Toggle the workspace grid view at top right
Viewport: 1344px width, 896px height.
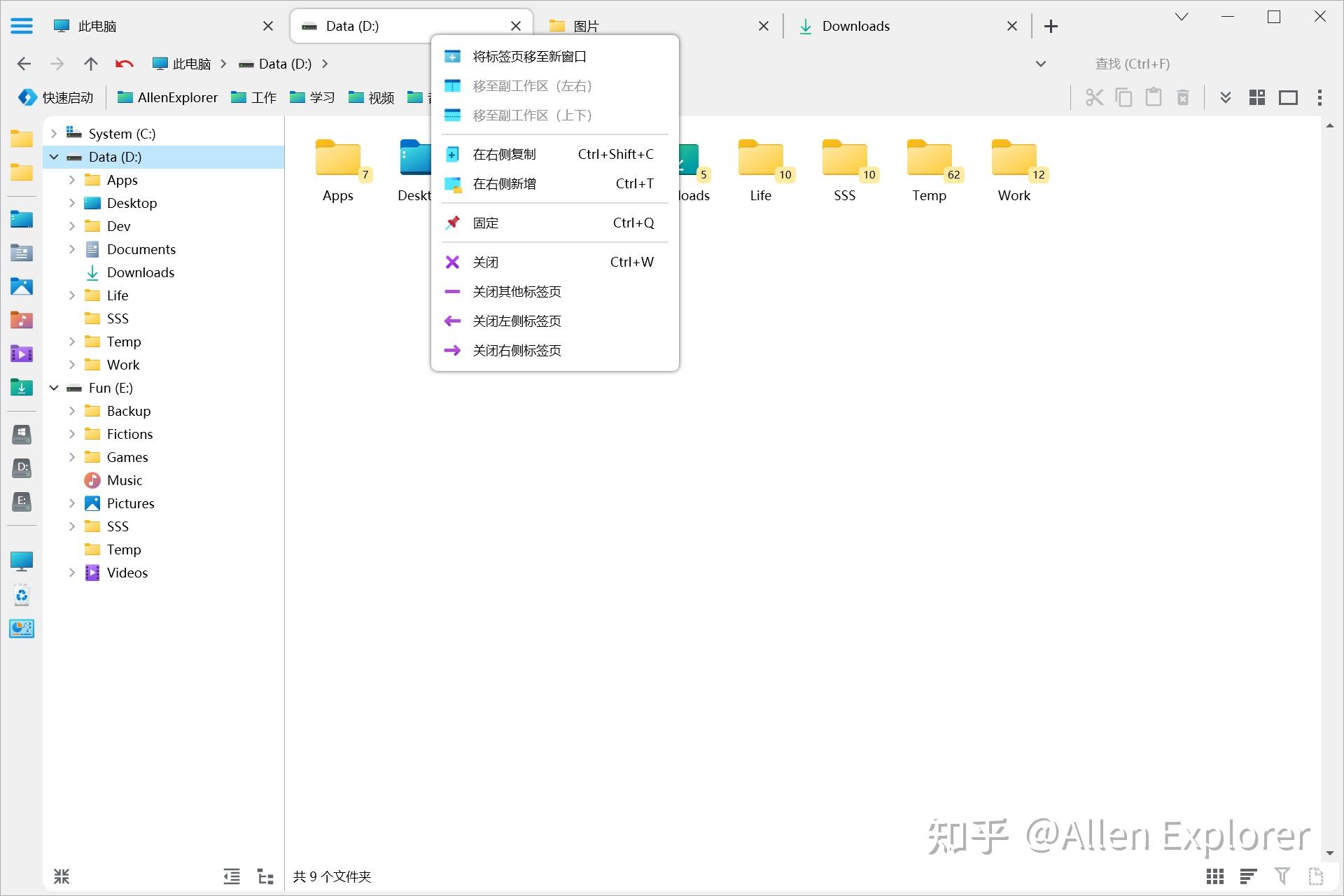coord(1256,97)
